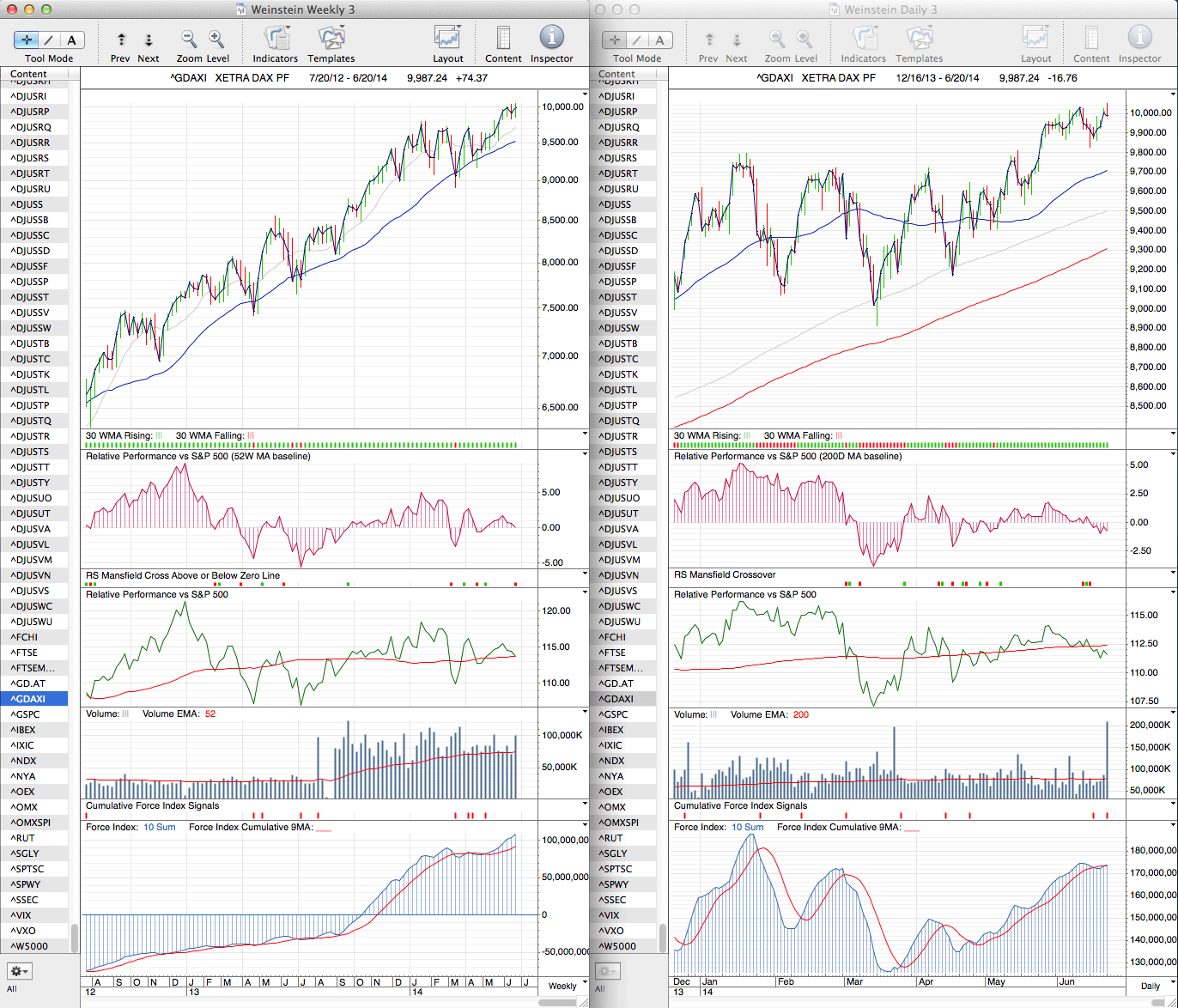This screenshot has width=1178, height=1008.
Task: Click the red Volume EMA 52 legend value
Action: pyautogui.click(x=210, y=714)
